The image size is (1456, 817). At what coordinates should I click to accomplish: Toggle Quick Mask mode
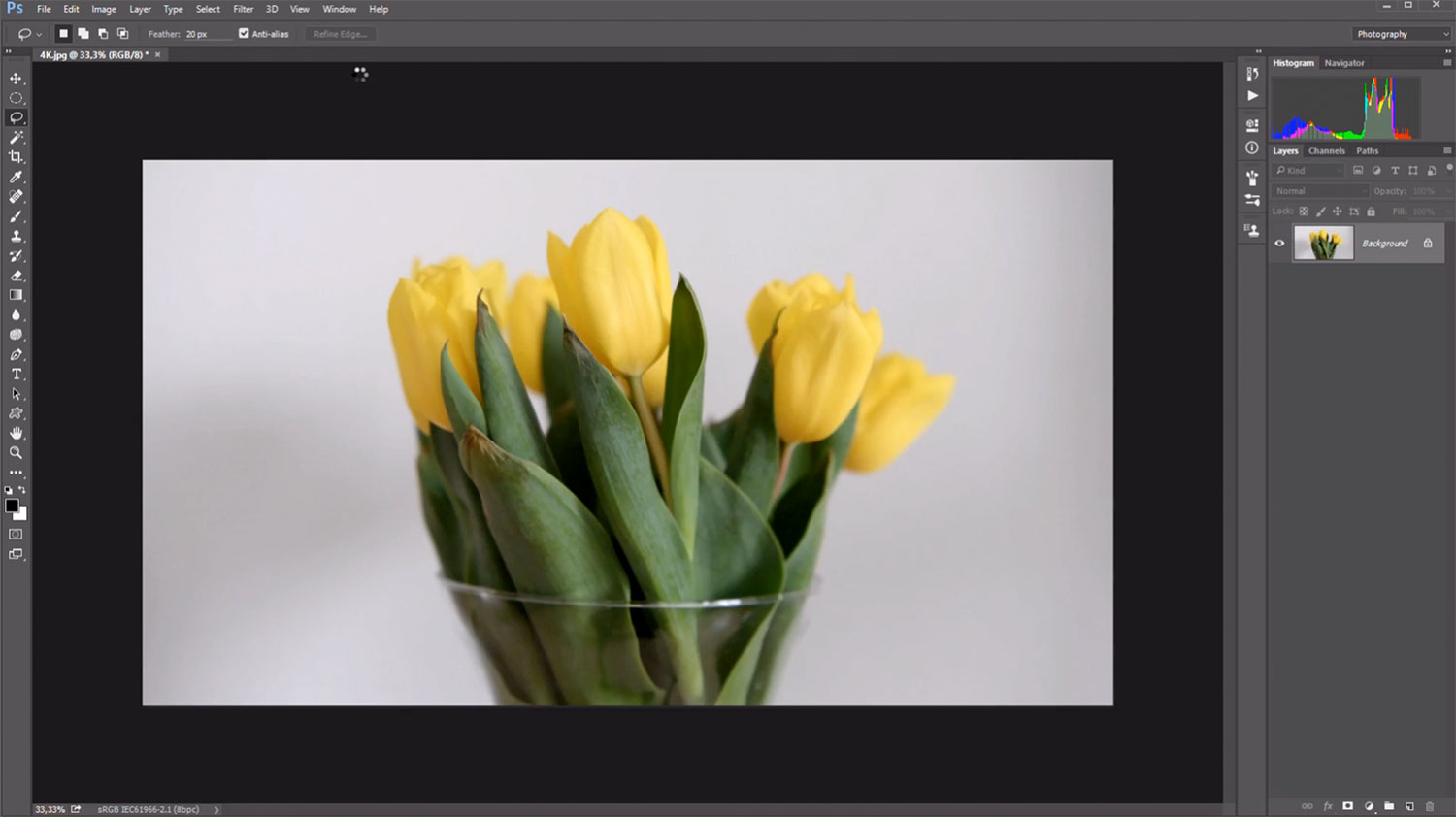[x=16, y=535]
